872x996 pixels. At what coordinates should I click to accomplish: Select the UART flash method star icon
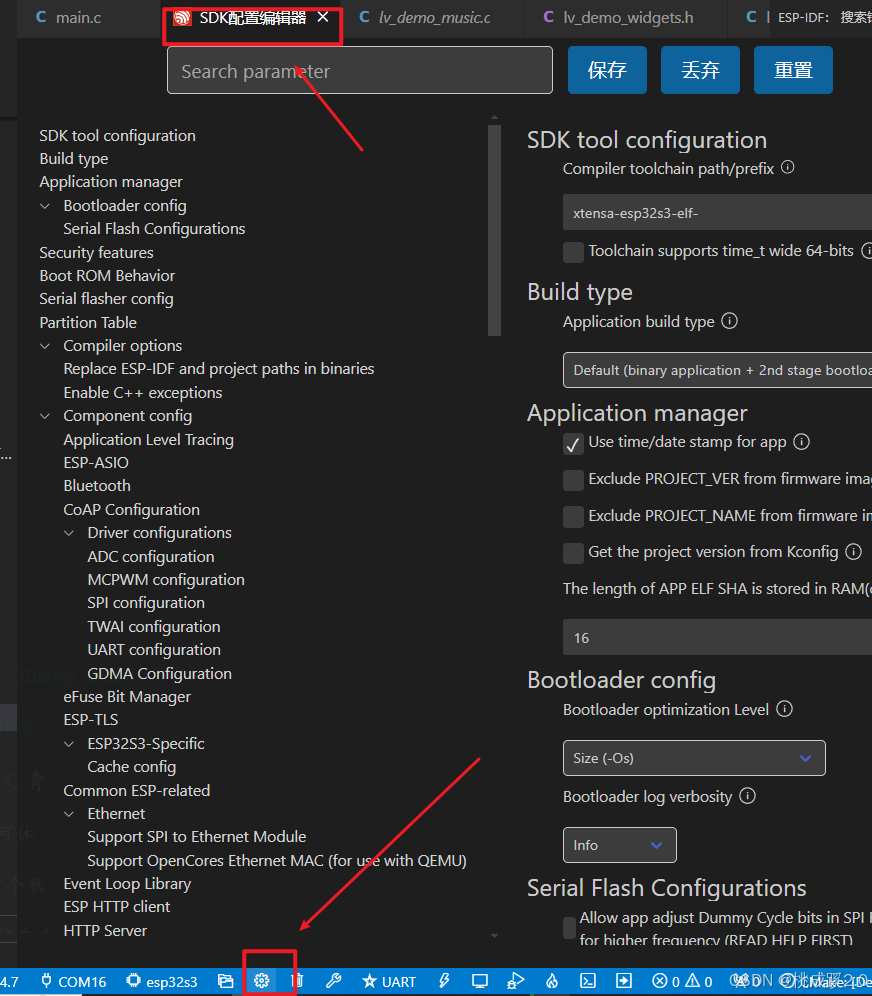(x=389, y=981)
